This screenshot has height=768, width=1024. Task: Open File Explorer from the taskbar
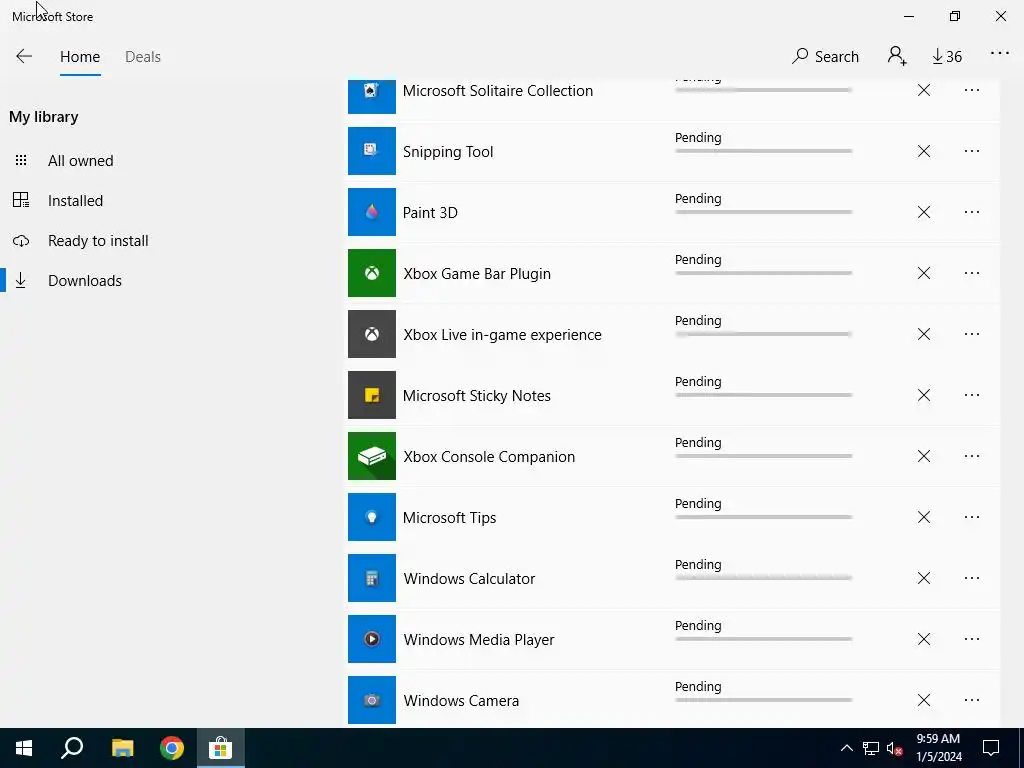122,748
